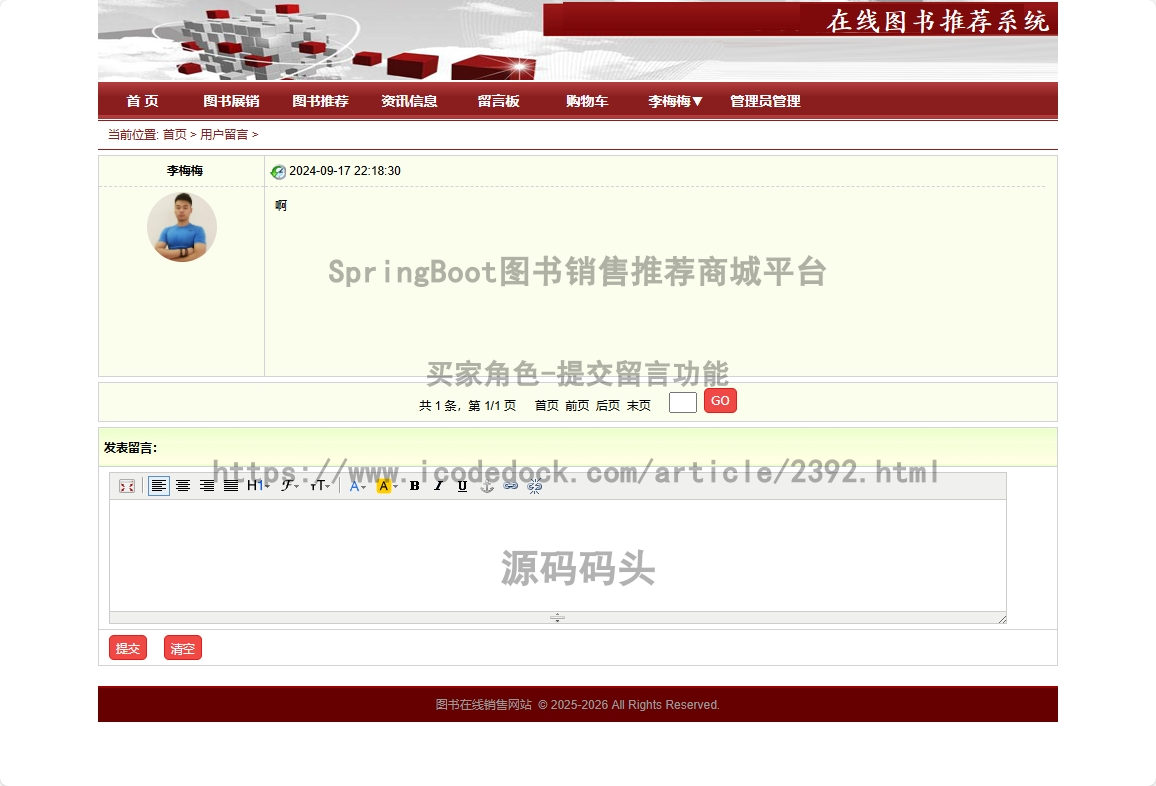Expand the 李梅梅 user dropdown
The width and height of the screenshot is (1156, 786).
pyautogui.click(x=675, y=101)
